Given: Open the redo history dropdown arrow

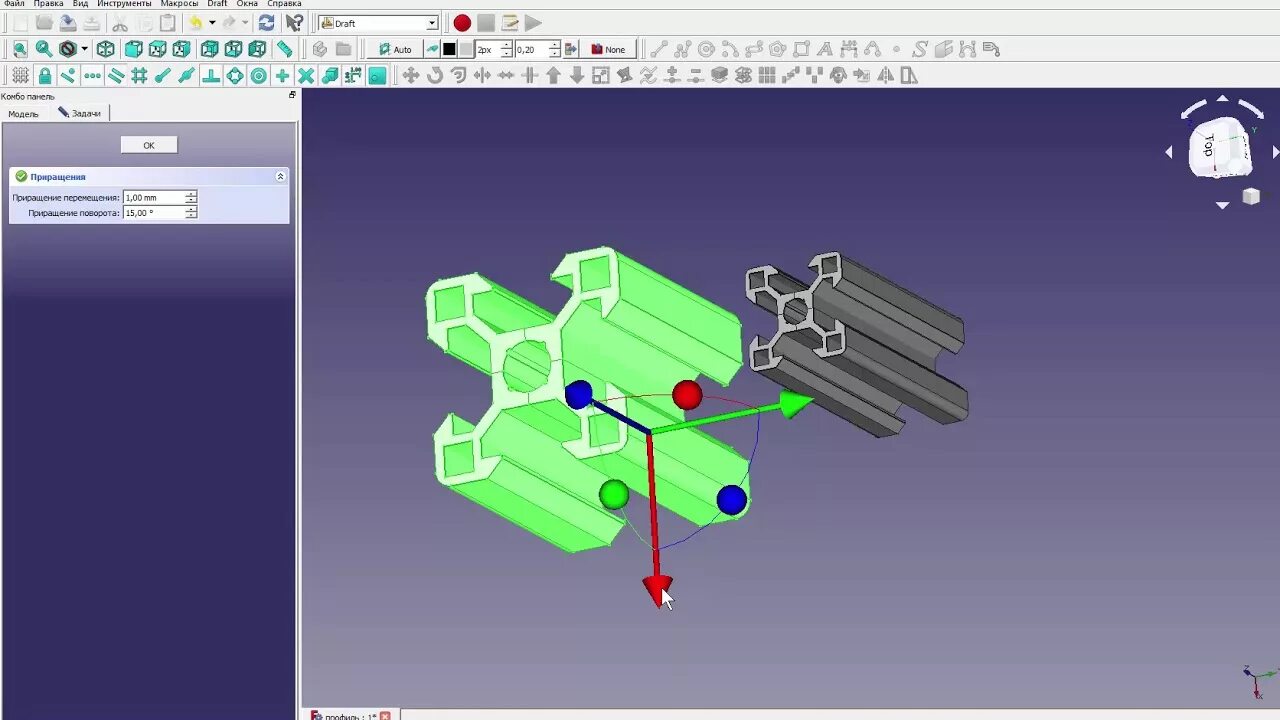Looking at the screenshot, I should click(x=245, y=23).
